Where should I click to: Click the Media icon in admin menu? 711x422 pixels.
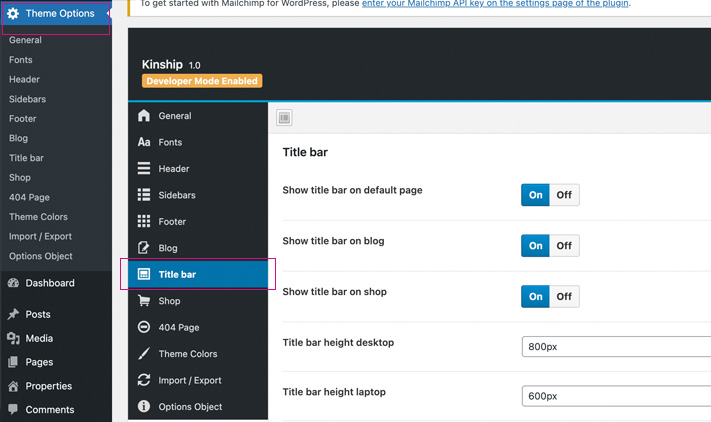click(x=13, y=338)
